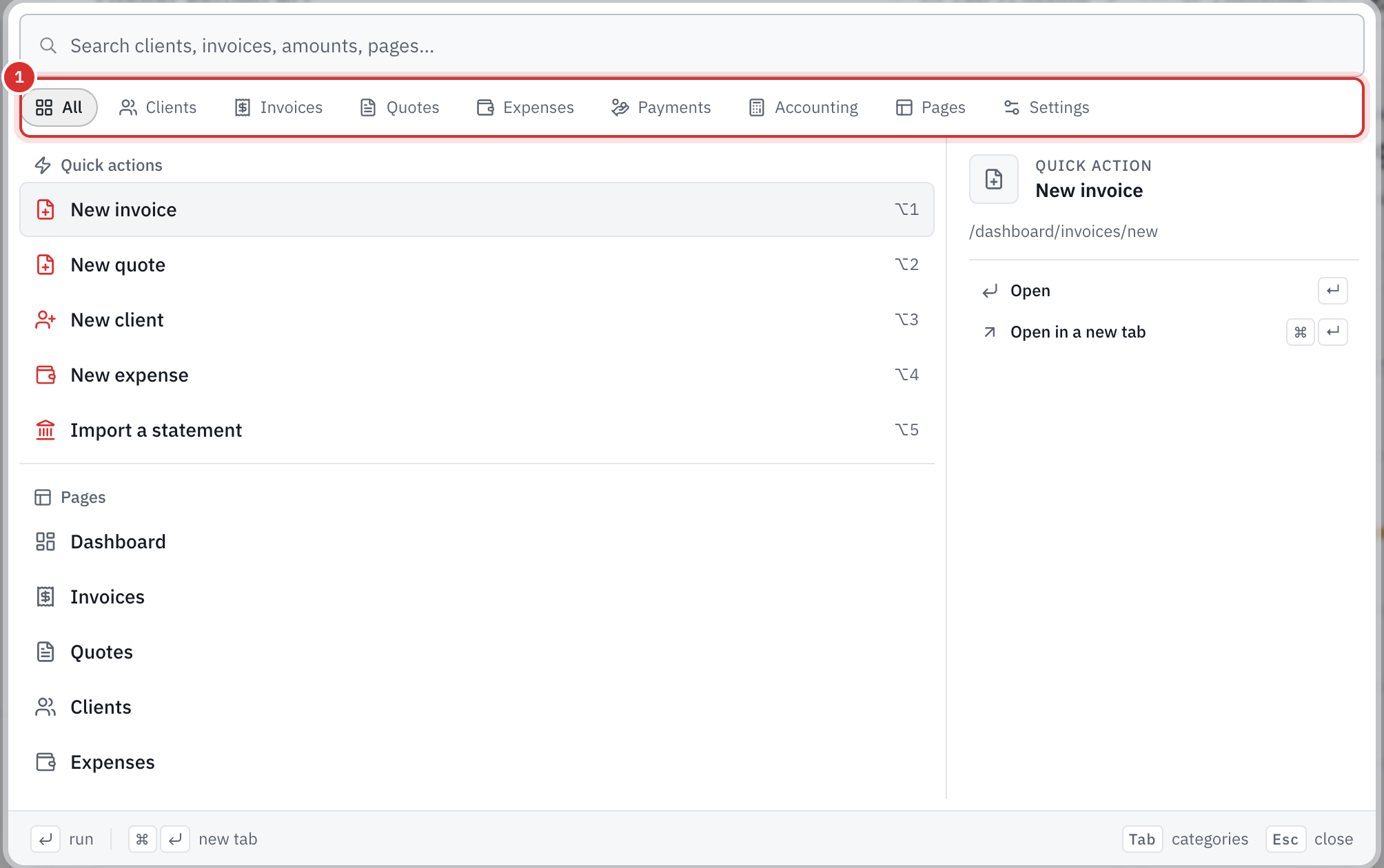1384x868 pixels.
Task: Select the Import a statement action
Action: click(477, 430)
